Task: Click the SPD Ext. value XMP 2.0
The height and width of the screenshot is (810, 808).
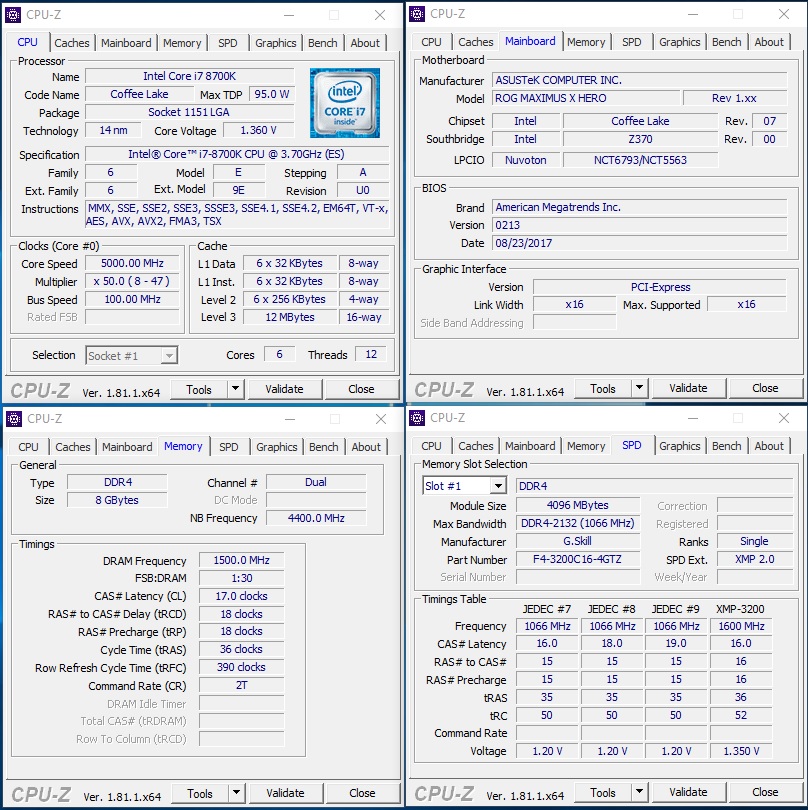Action: tap(755, 559)
